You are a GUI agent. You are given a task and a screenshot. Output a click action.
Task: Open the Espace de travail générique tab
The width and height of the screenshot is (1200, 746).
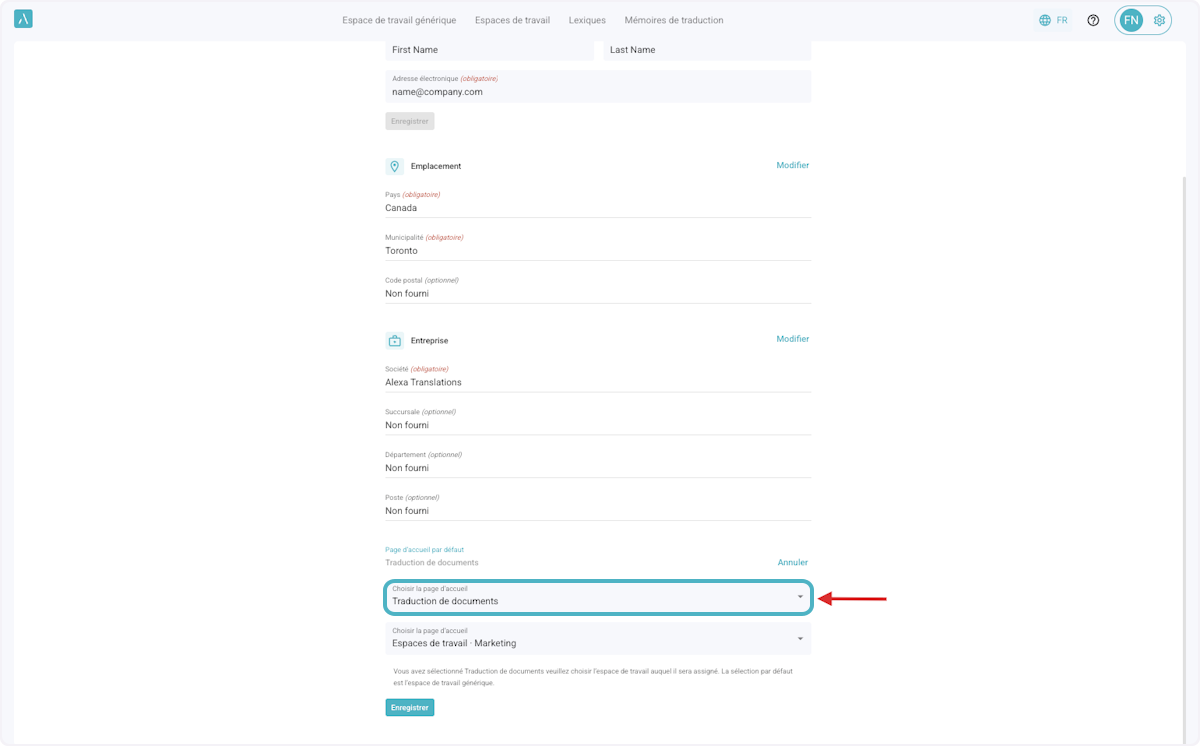(x=399, y=20)
